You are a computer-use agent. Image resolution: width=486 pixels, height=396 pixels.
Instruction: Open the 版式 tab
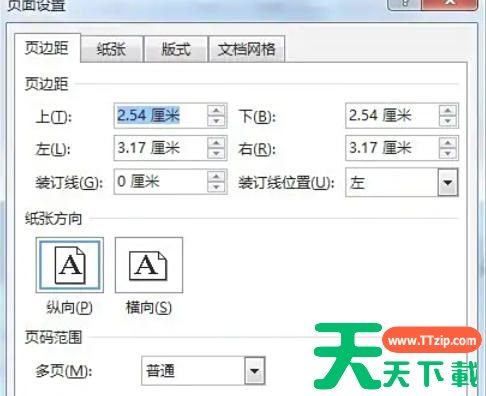[x=176, y=49]
